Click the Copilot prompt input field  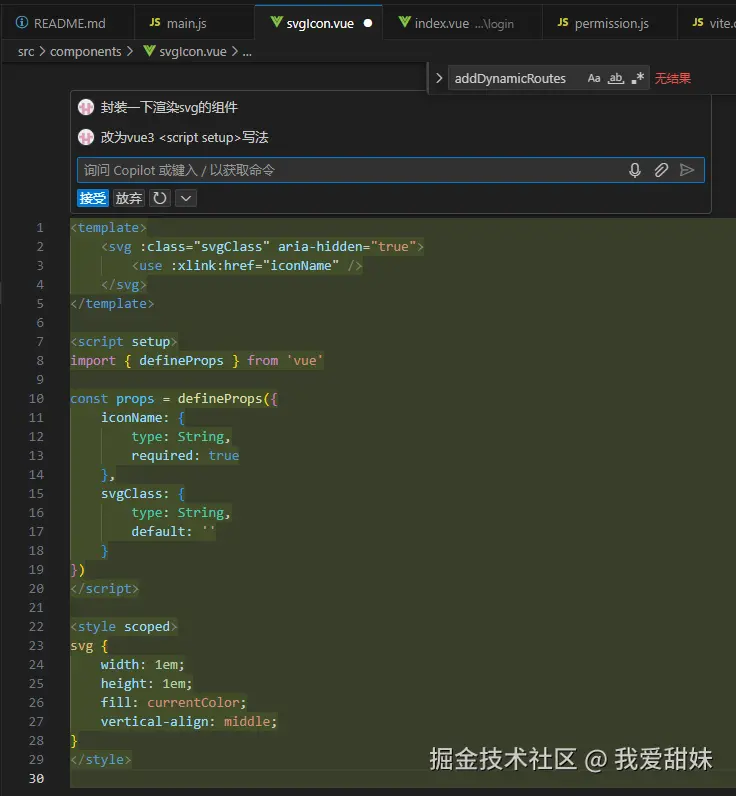click(x=350, y=171)
